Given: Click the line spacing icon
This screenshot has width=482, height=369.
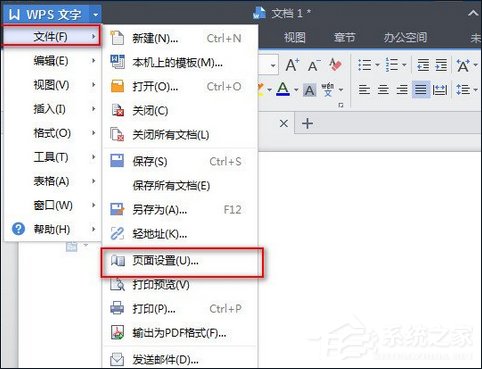Looking at the screenshot, I should coord(463,90).
